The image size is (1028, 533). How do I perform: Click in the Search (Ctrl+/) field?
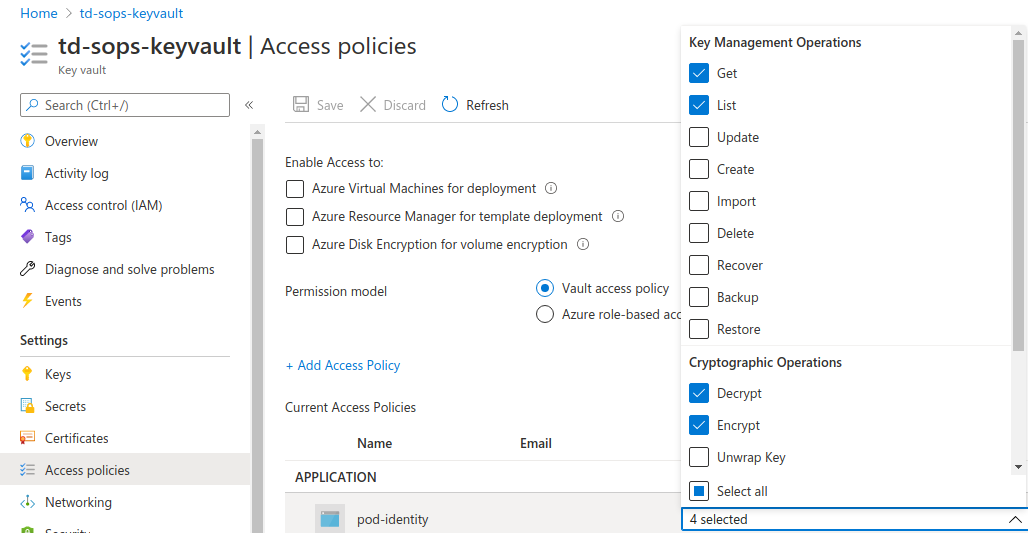125,105
